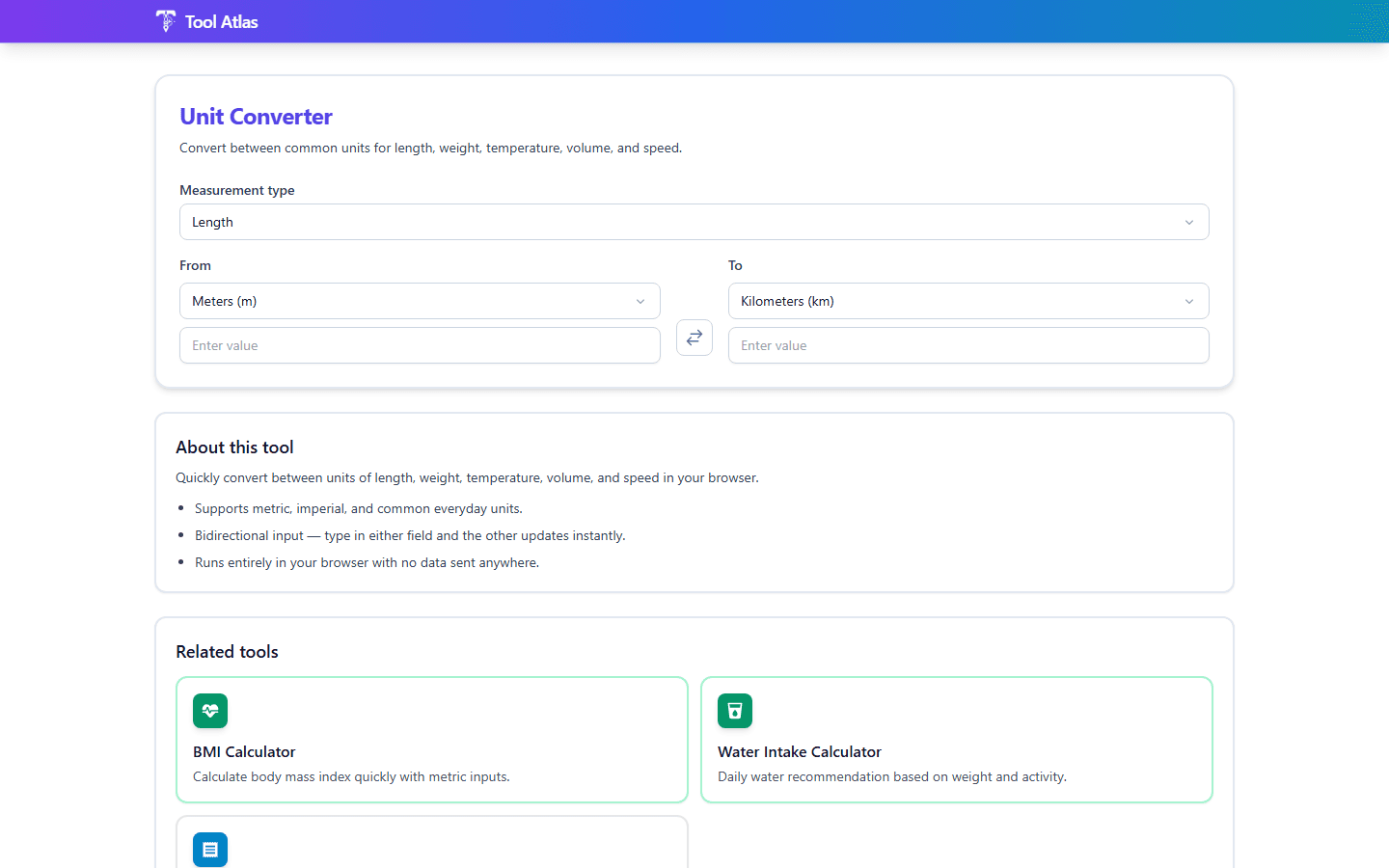Click the Tool Atlas caduceus logo icon
This screenshot has height=868, width=1389.
pos(165,21)
